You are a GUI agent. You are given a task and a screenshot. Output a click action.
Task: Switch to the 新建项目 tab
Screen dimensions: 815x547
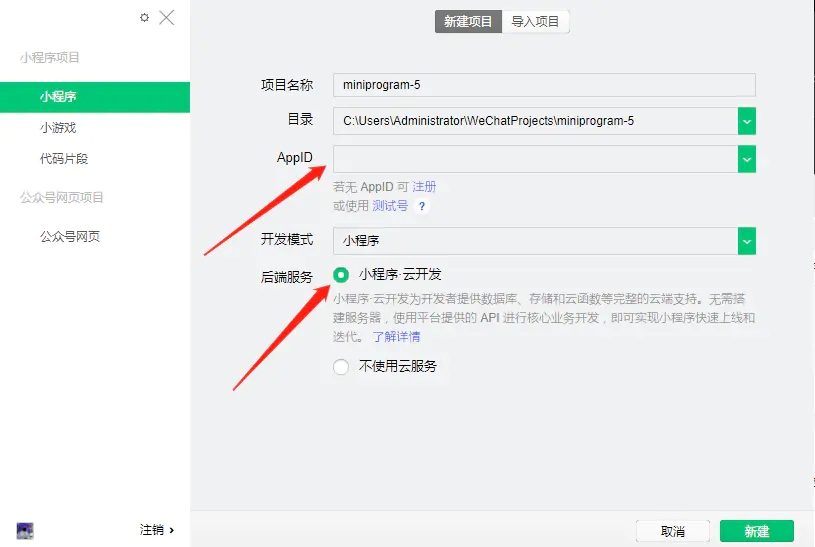click(468, 21)
